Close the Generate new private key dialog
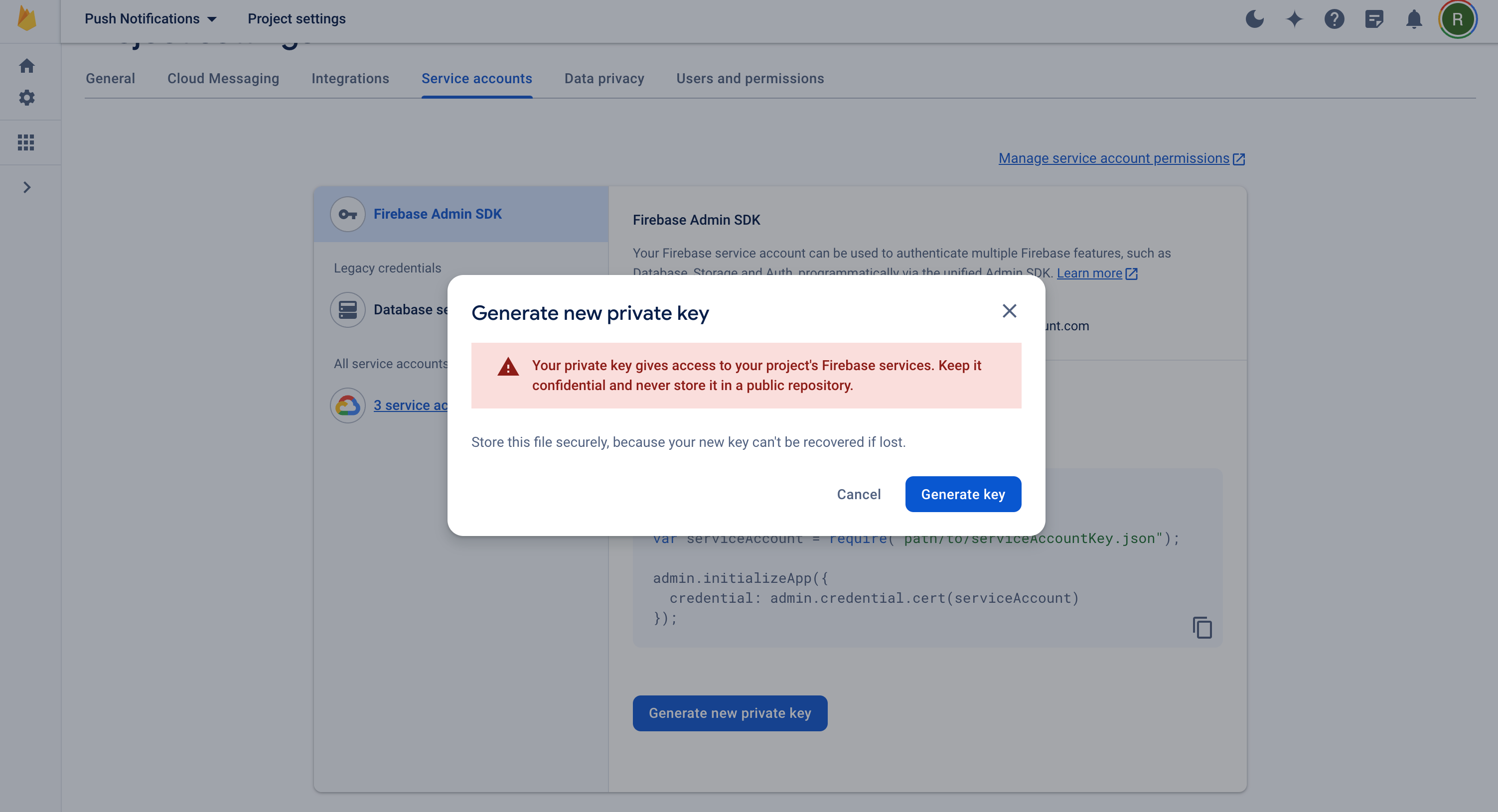The height and width of the screenshot is (812, 1498). 1010,311
